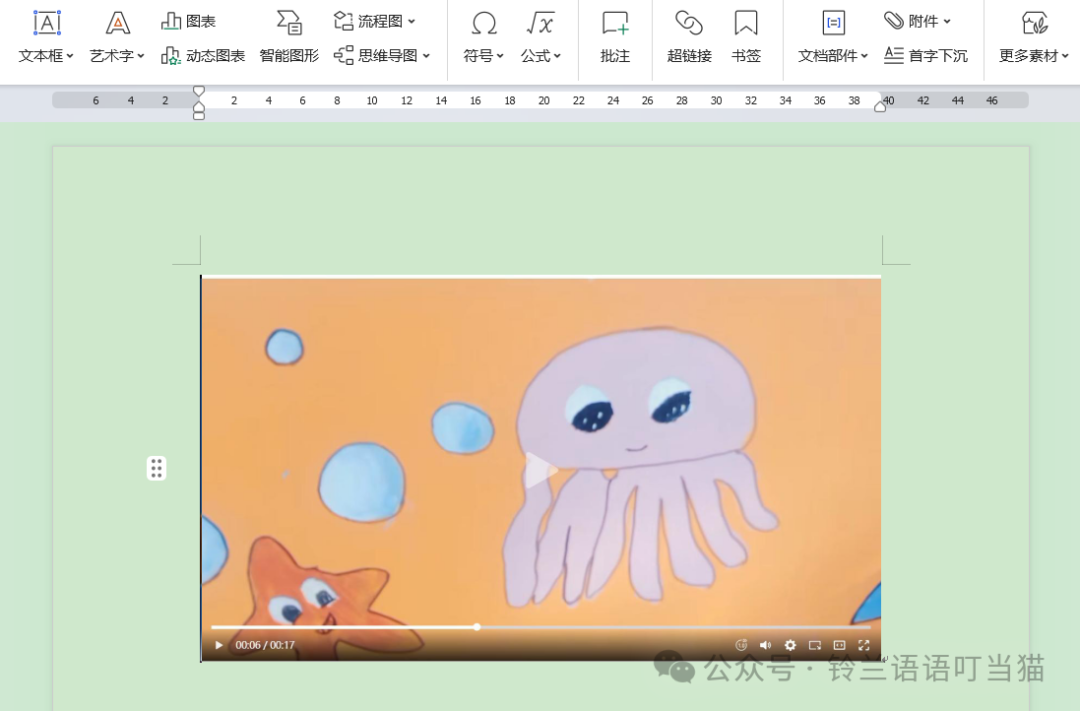Viewport: 1080px width, 711px height.
Task: Click the 00:06 / 00:17 time display
Action: tap(265, 646)
